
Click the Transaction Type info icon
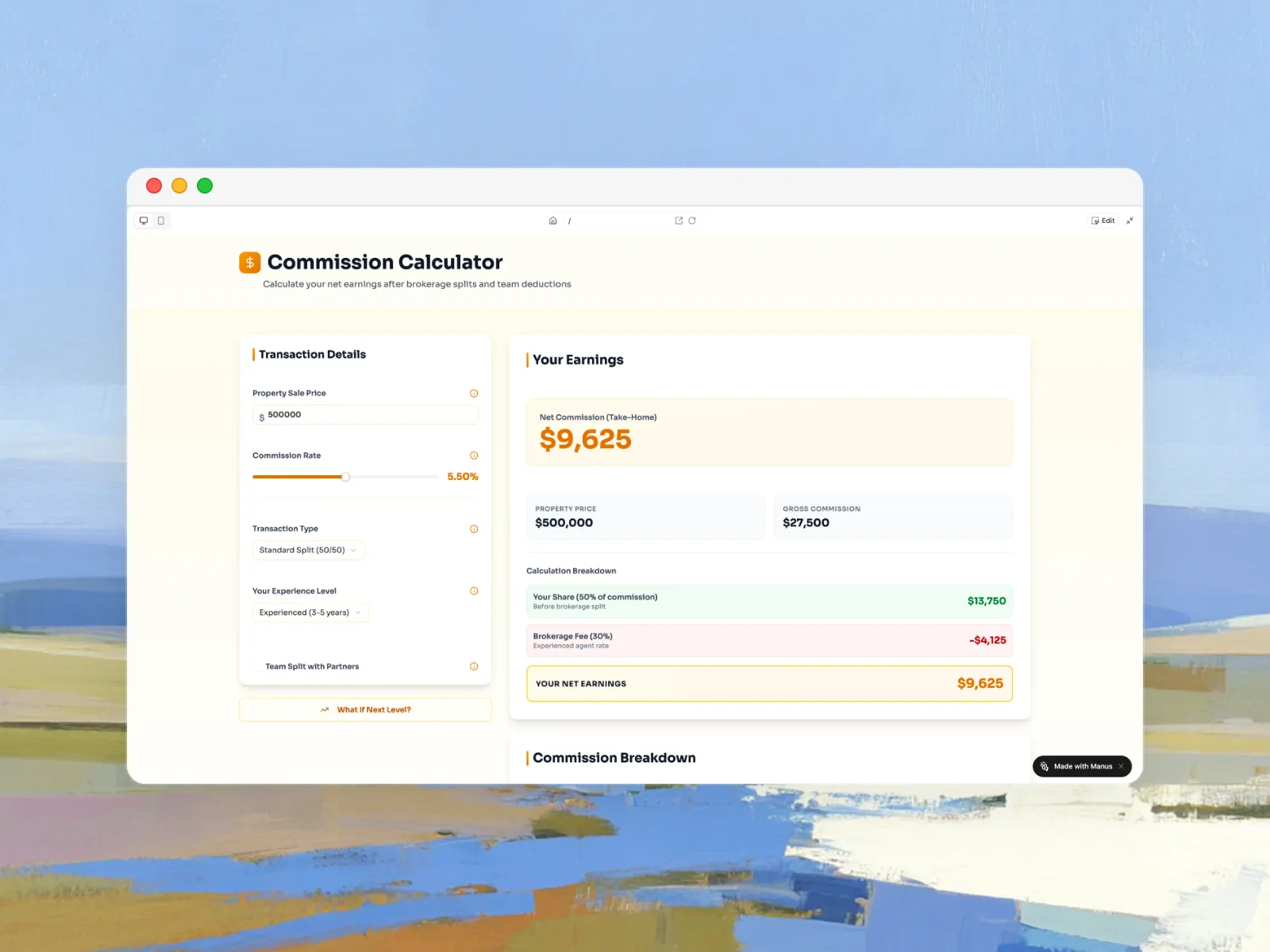click(x=474, y=528)
